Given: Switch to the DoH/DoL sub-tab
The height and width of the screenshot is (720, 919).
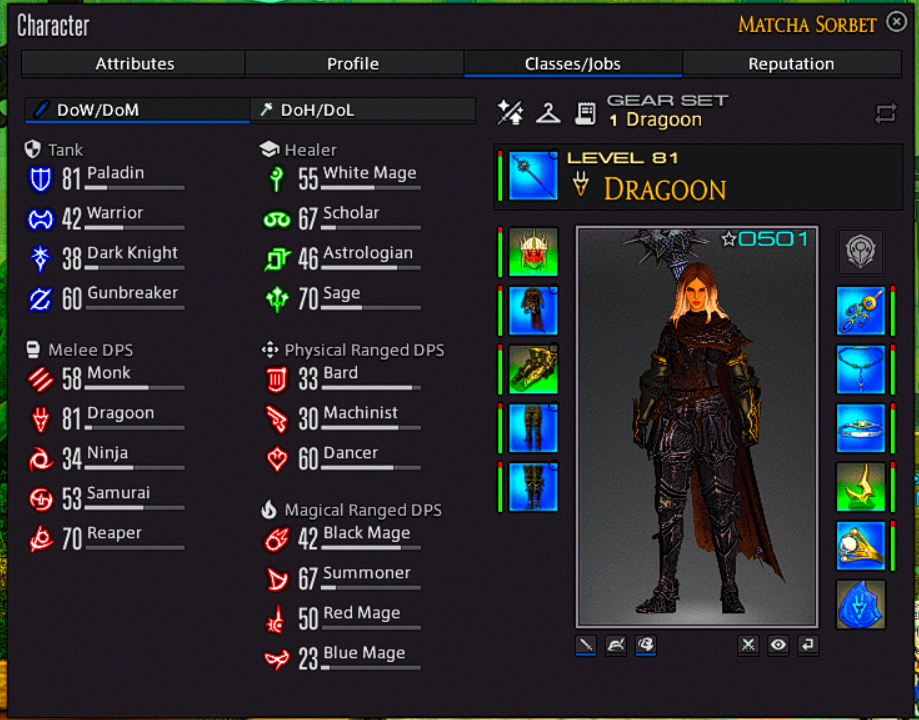Looking at the screenshot, I should point(363,110).
